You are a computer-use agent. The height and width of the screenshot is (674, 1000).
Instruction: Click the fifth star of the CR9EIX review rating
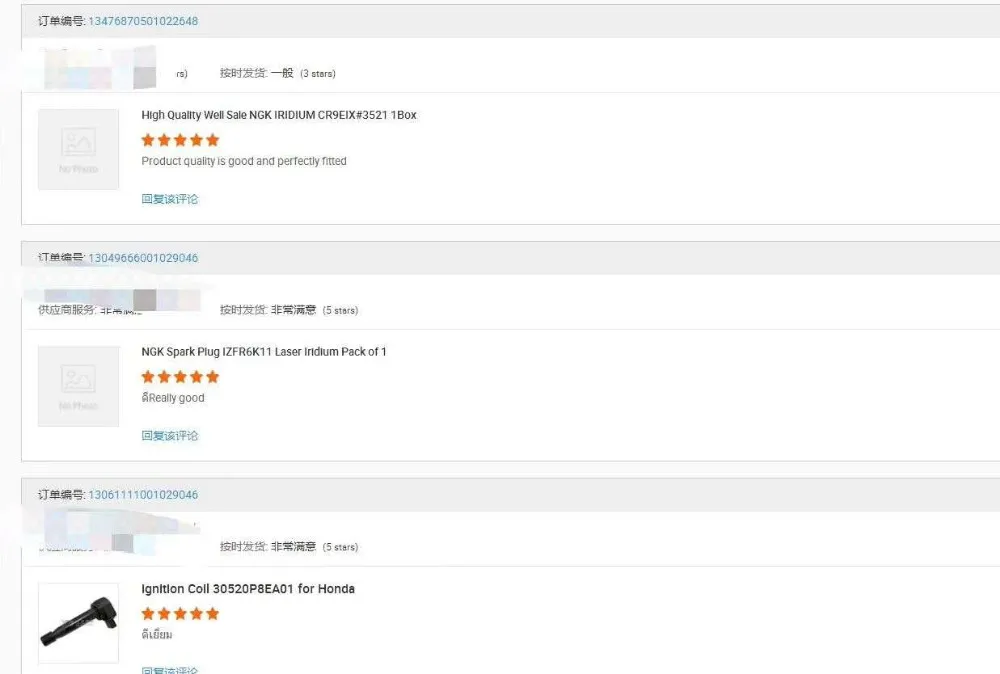[212, 140]
